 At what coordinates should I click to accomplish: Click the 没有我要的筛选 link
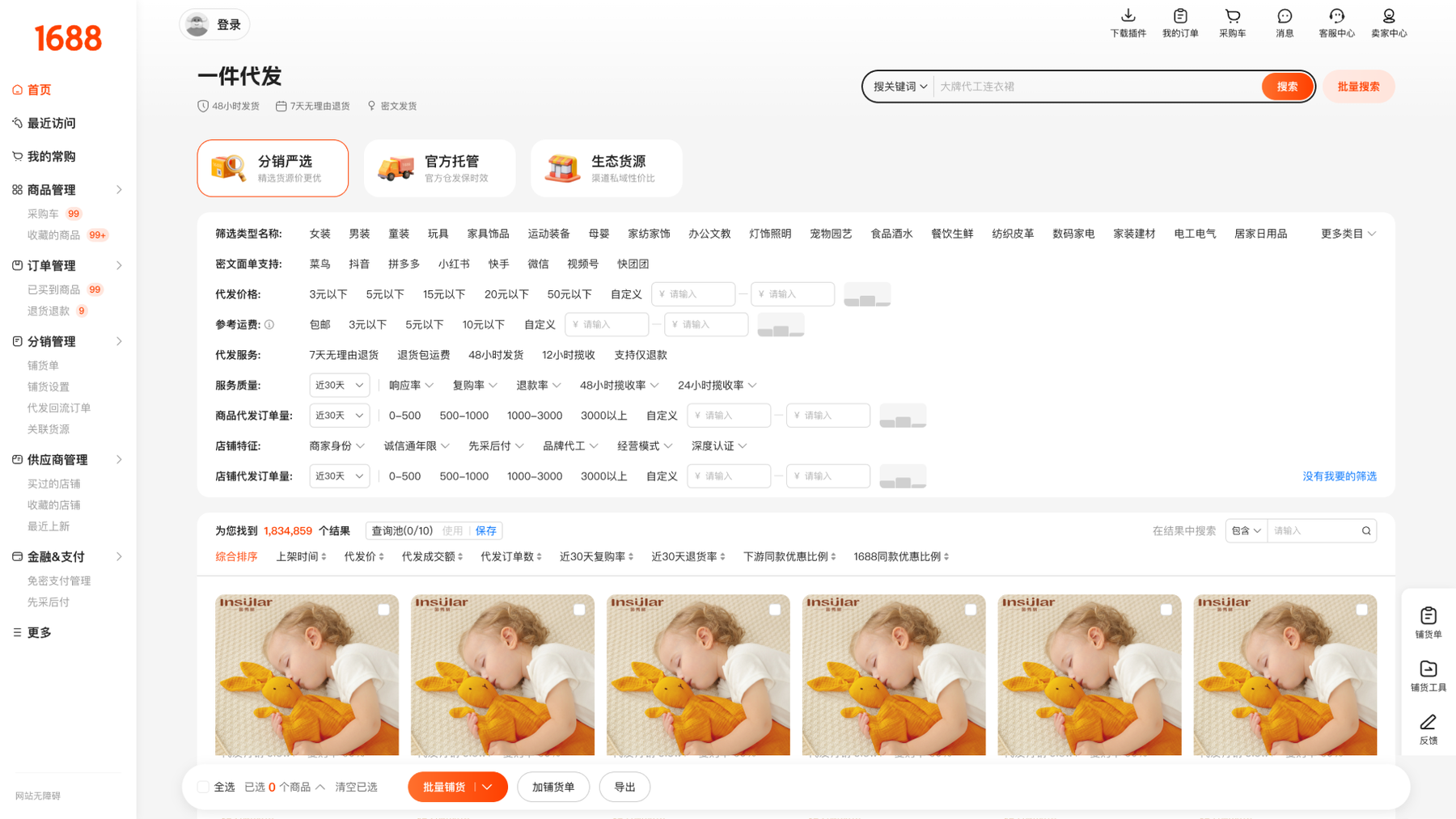tap(1339, 476)
